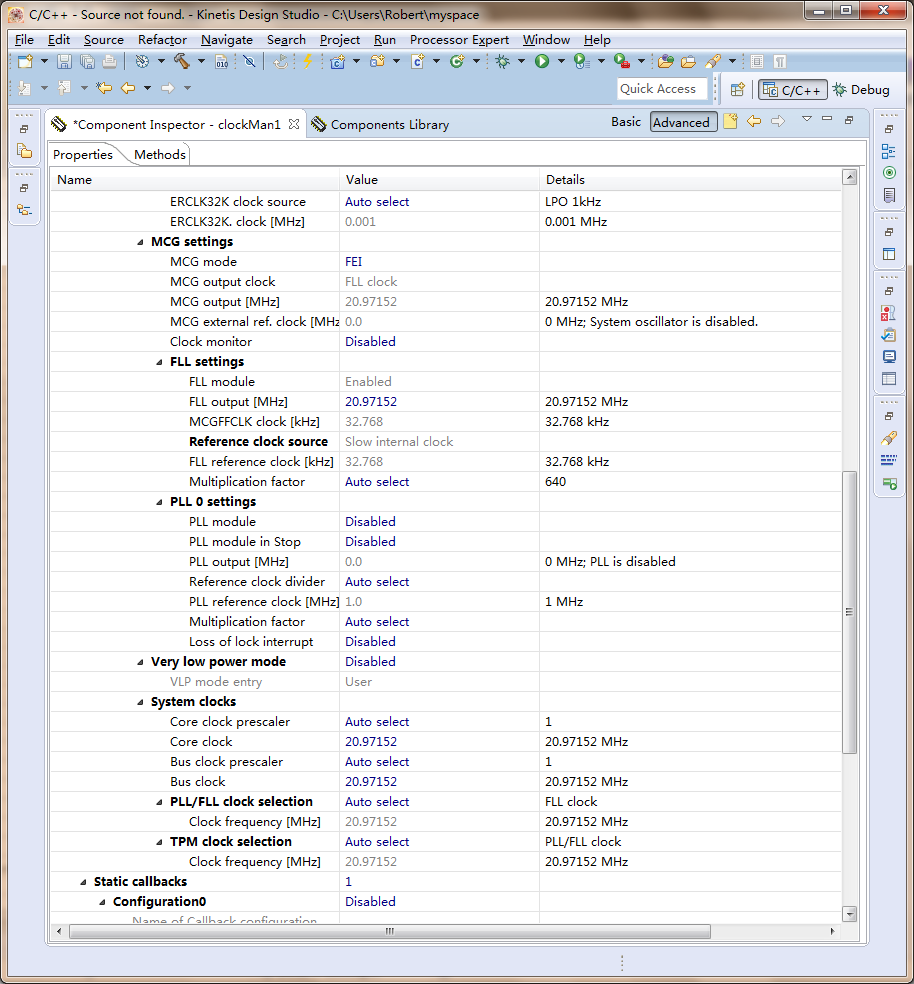Switch to Basic view mode
This screenshot has width=914, height=984.
[626, 122]
